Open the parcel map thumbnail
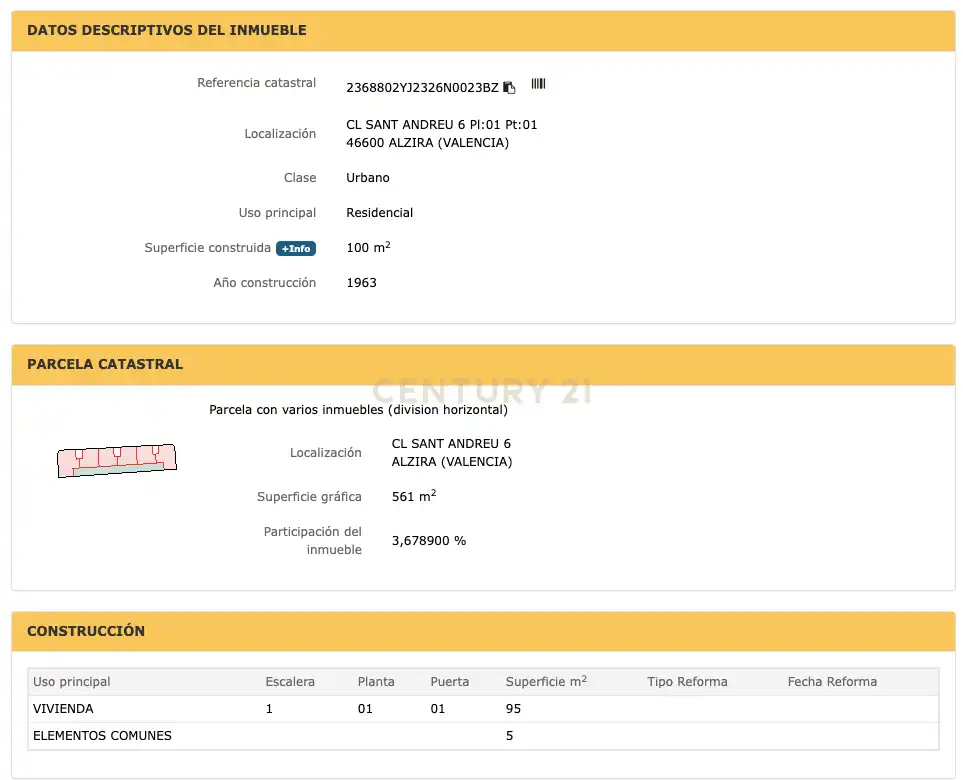The height and width of the screenshot is (780, 963). 117,460
